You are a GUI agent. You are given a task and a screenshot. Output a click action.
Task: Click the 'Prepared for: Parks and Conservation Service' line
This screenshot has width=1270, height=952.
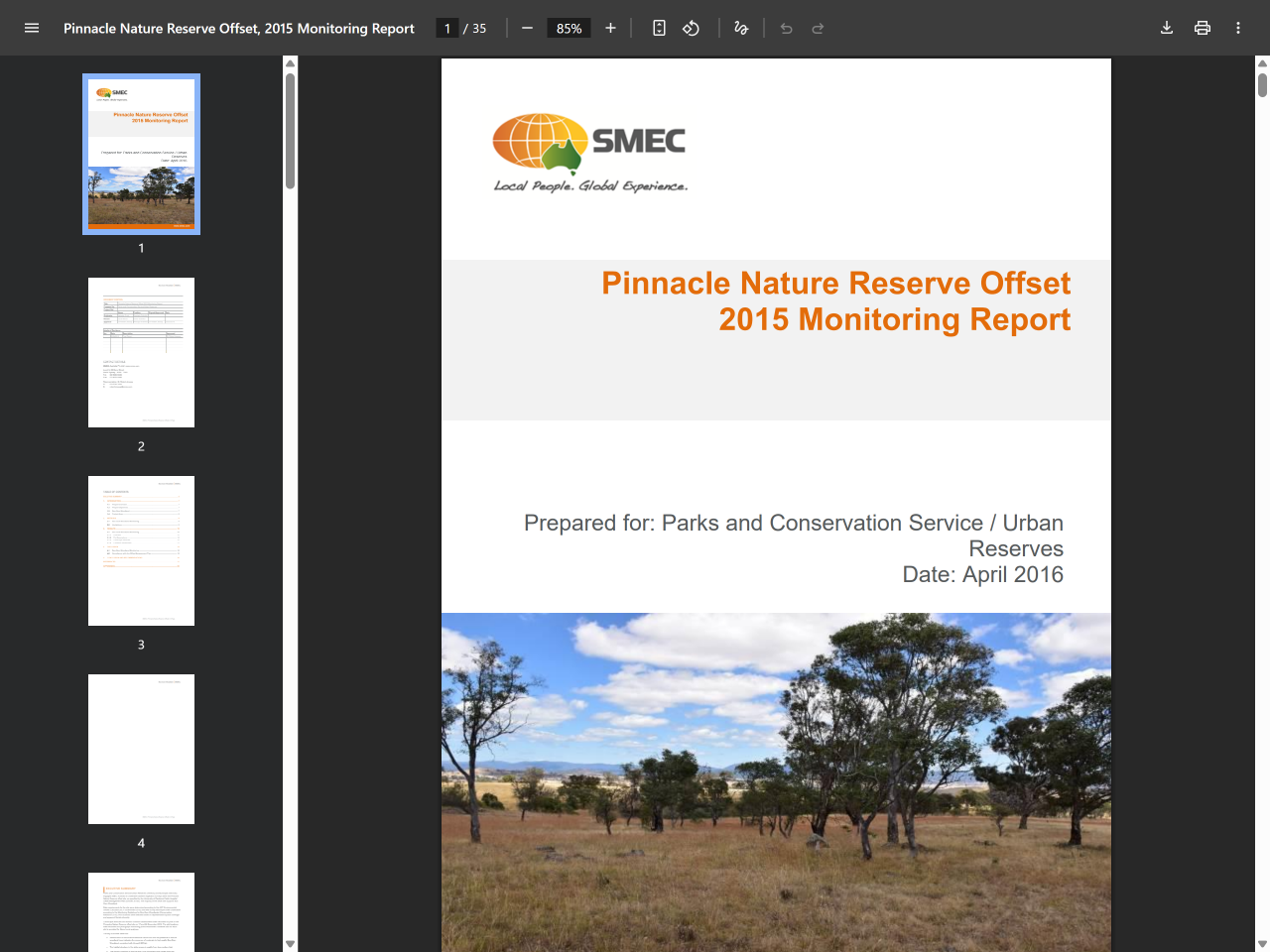(x=794, y=524)
